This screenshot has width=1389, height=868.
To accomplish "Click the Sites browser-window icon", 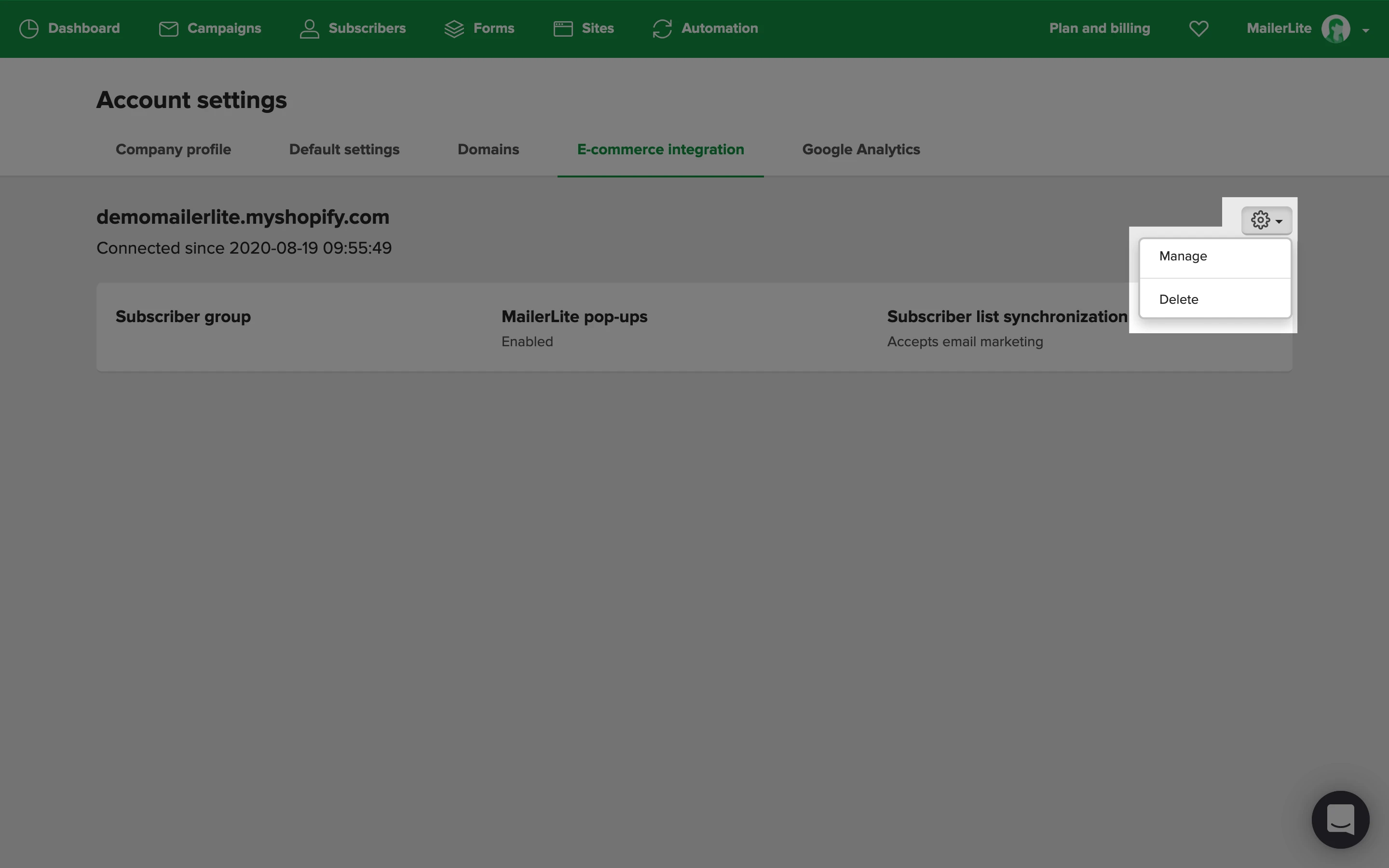I will point(563,29).
